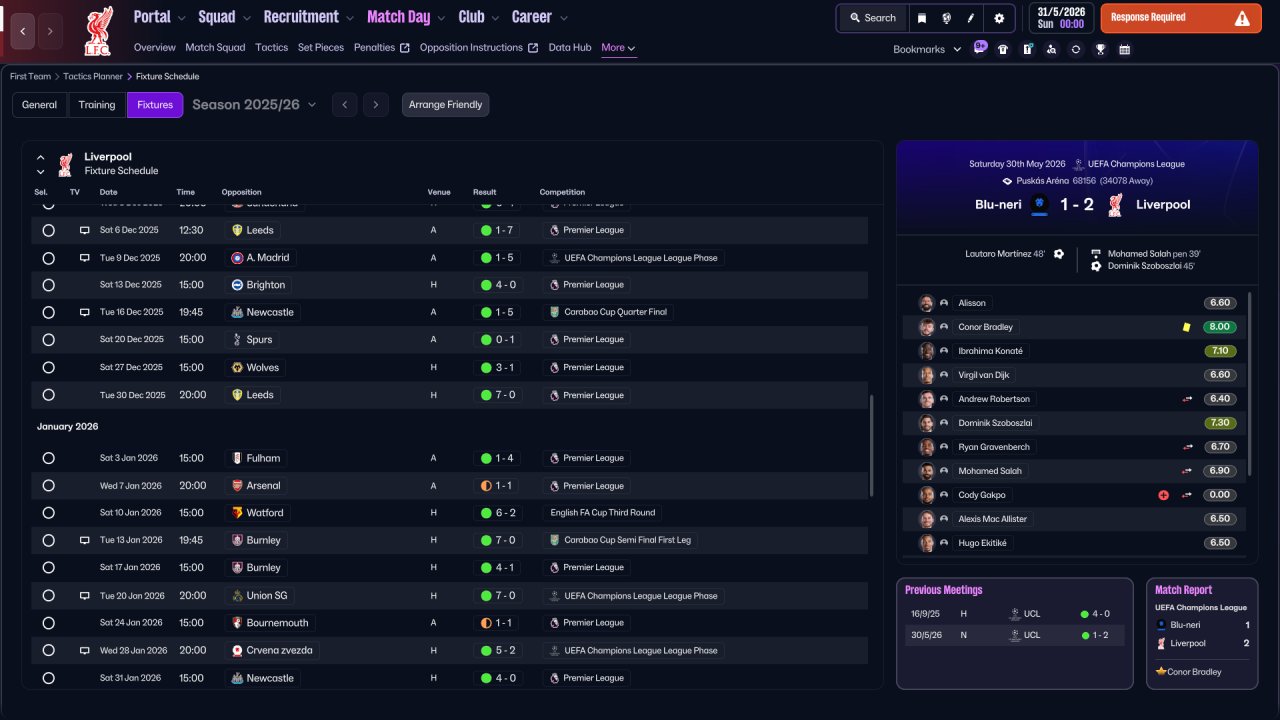Click the external link icon next to Penalties

pyautogui.click(x=404, y=48)
